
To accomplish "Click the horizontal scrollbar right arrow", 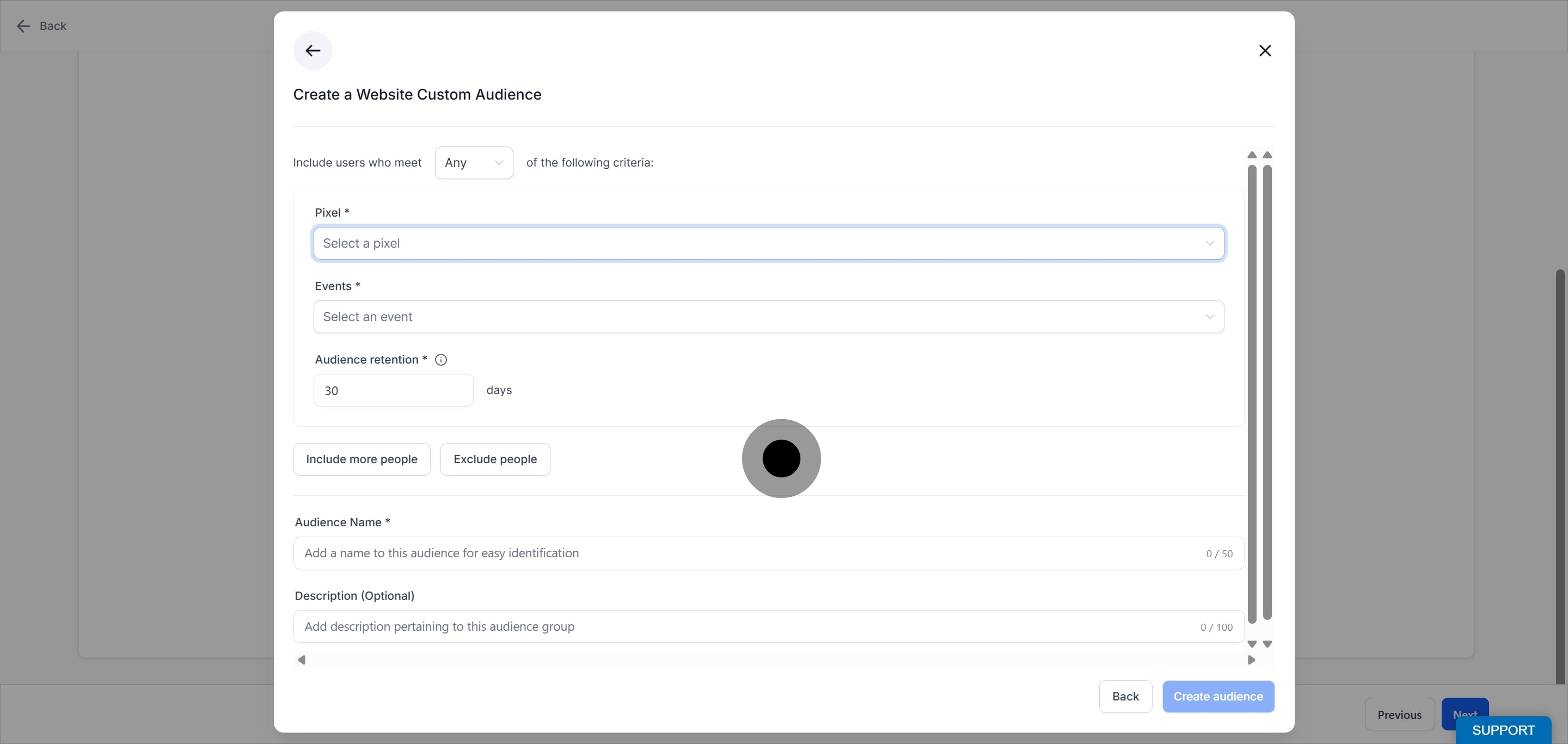I will coord(1251,660).
